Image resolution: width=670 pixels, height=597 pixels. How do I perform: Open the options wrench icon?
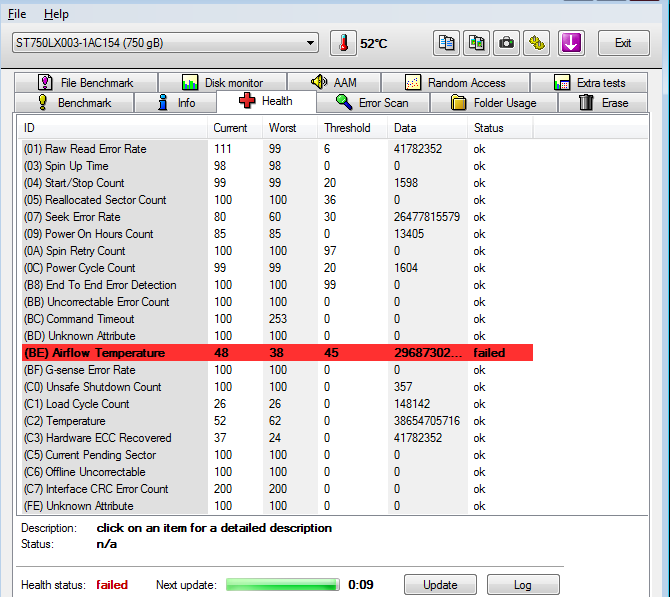coord(538,43)
